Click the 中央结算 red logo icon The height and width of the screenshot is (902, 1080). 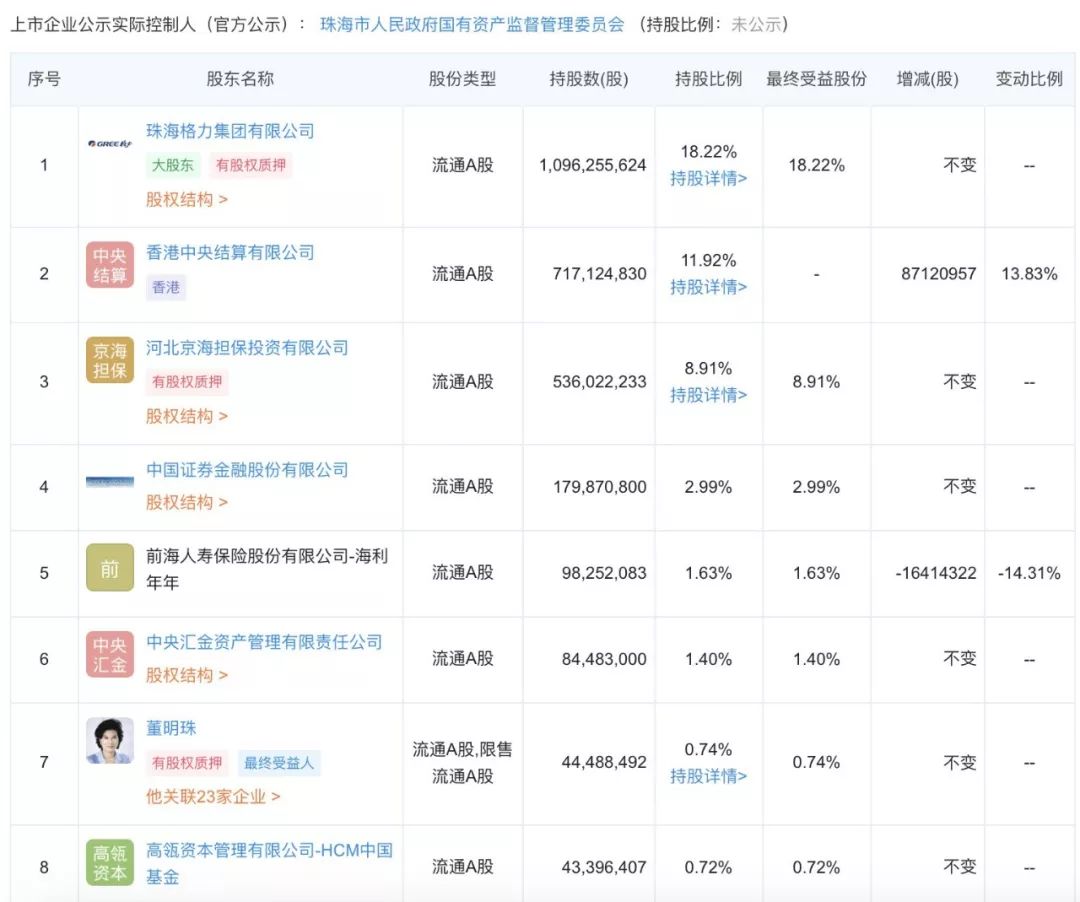click(x=110, y=265)
